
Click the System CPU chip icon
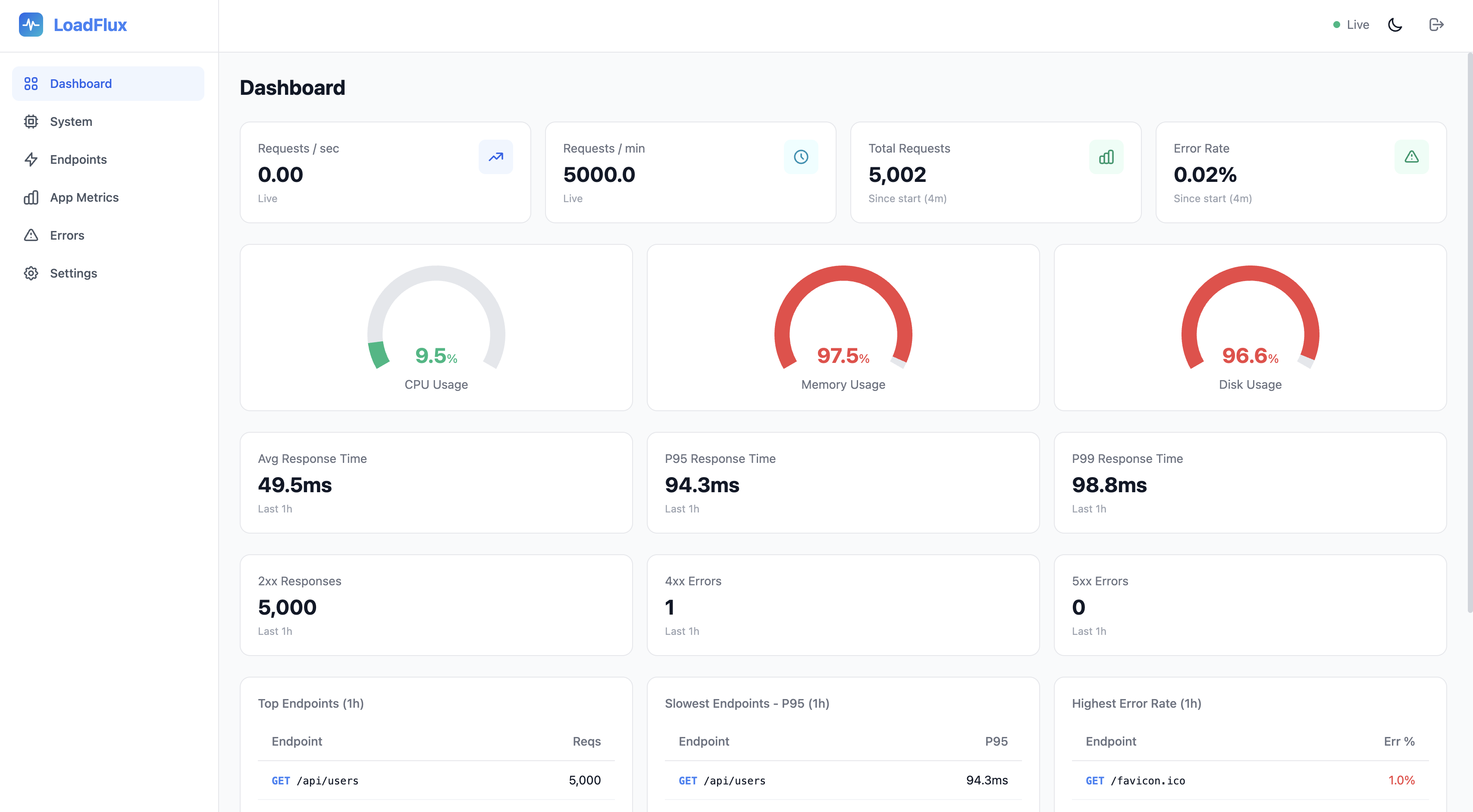click(31, 121)
